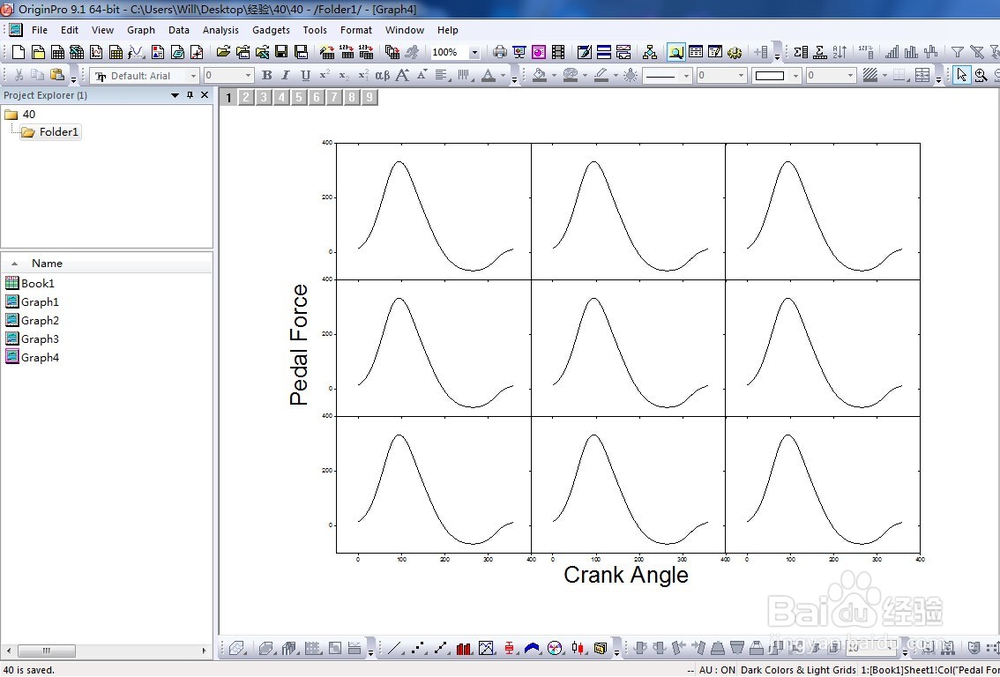
Task: Open a project with the yellow folder icon
Action: 223,52
